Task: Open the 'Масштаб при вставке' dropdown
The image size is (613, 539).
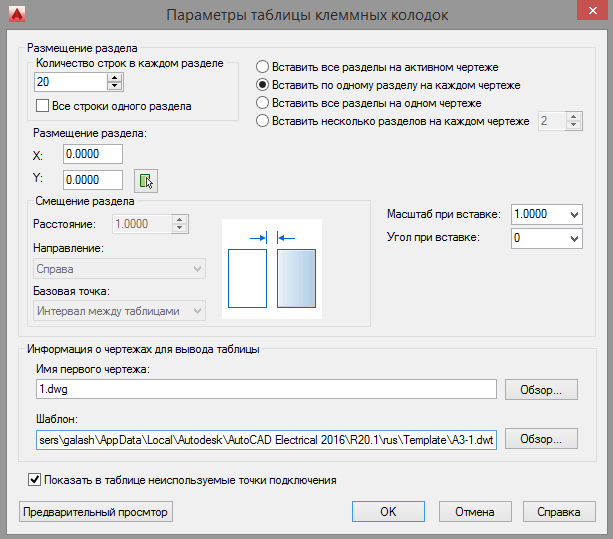Action: 574,215
